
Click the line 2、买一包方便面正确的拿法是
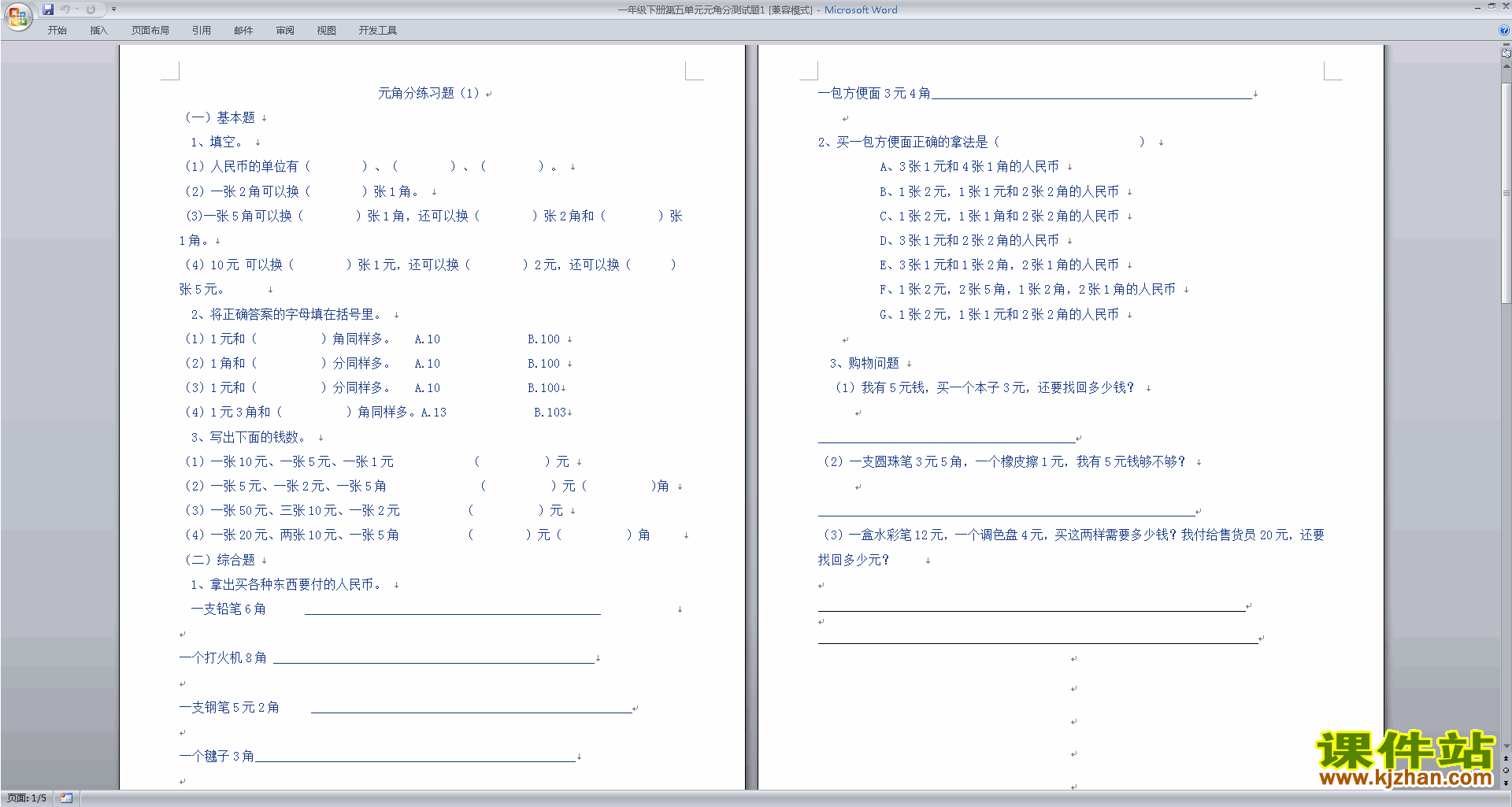click(x=981, y=142)
